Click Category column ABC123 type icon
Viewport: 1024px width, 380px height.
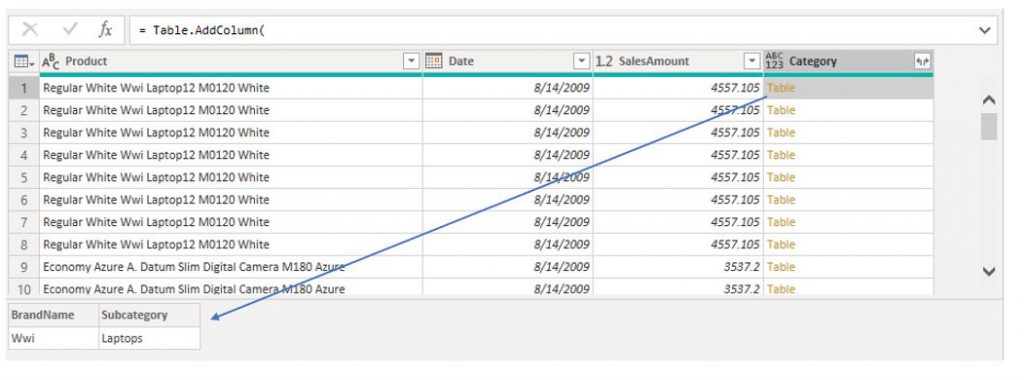[775, 61]
